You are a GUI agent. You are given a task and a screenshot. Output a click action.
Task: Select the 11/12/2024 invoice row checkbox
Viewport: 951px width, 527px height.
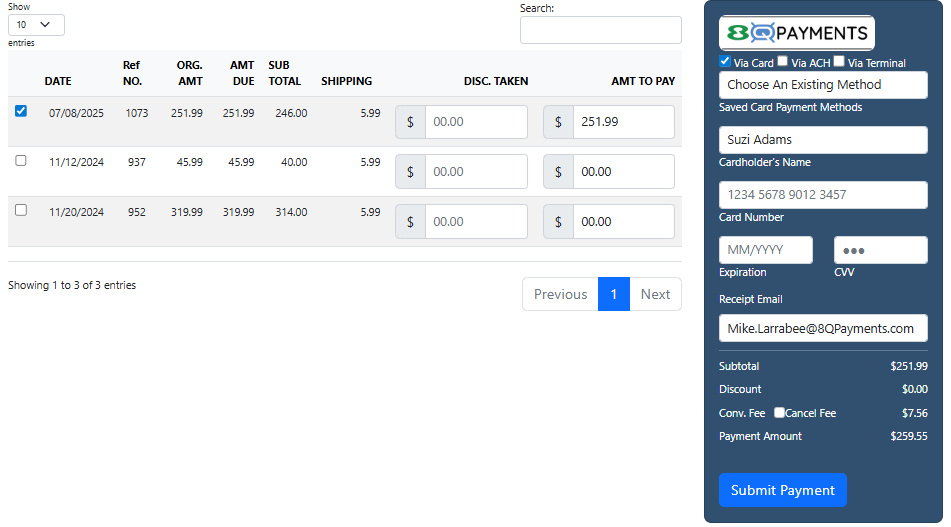[21, 160]
